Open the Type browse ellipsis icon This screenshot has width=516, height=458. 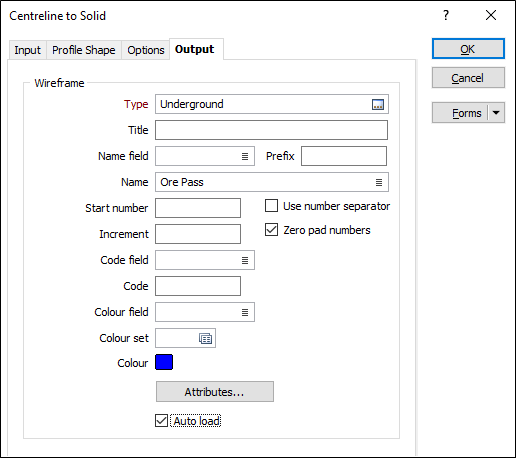pos(378,104)
